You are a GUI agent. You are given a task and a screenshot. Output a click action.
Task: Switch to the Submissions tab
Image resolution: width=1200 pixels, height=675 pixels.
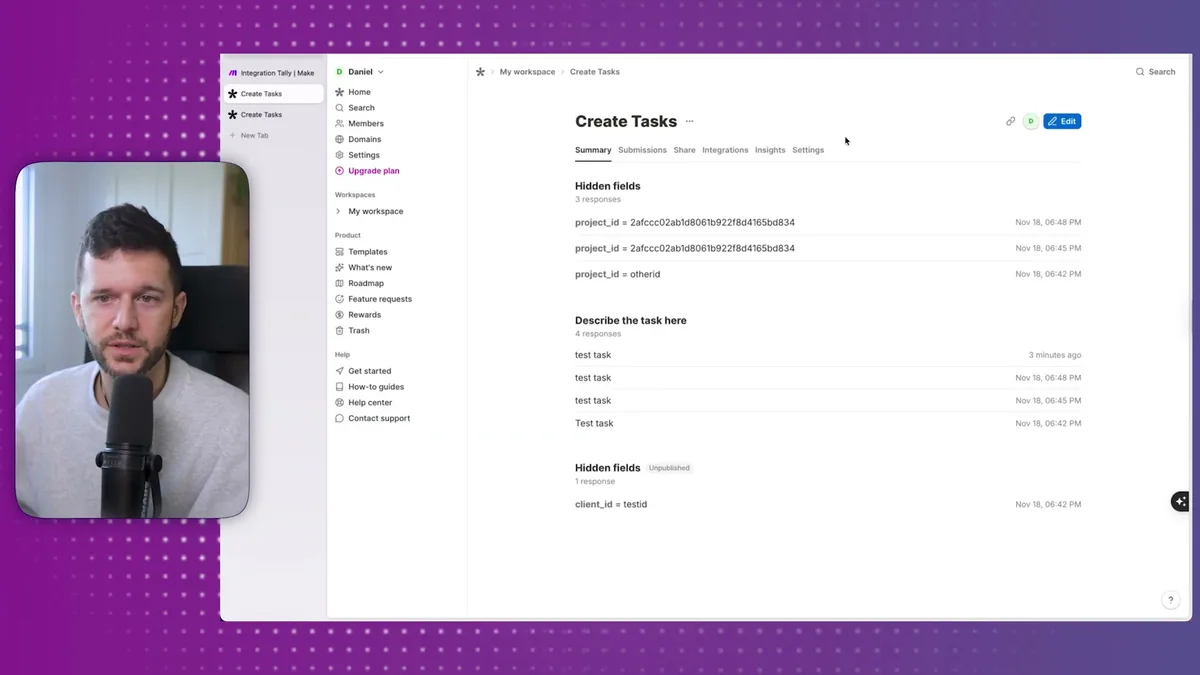641,150
